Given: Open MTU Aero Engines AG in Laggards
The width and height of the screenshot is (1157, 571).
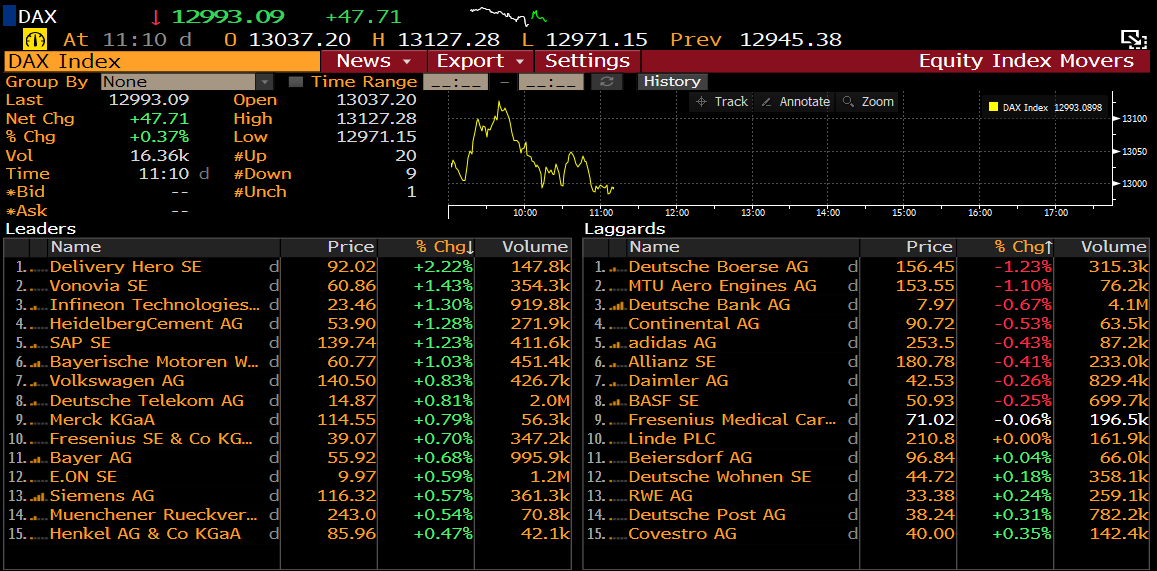Looking at the screenshot, I should pos(722,286).
